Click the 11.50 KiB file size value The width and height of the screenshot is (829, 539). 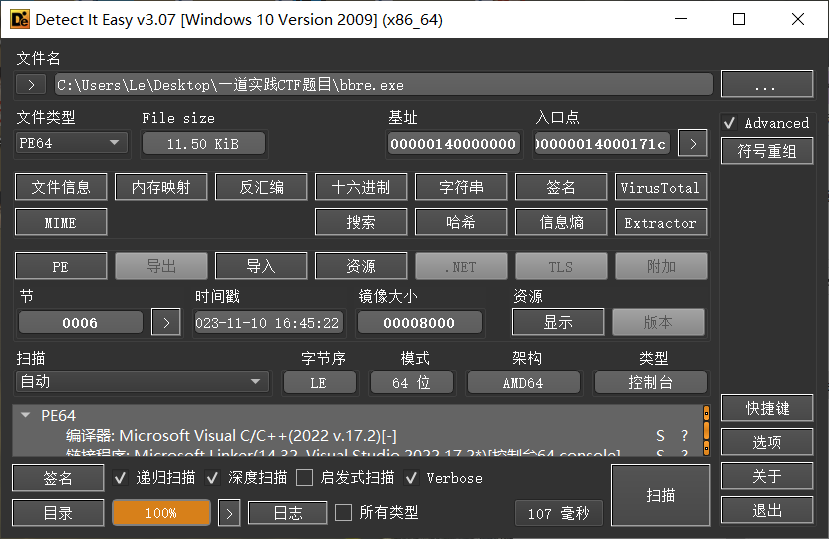[x=204, y=143]
